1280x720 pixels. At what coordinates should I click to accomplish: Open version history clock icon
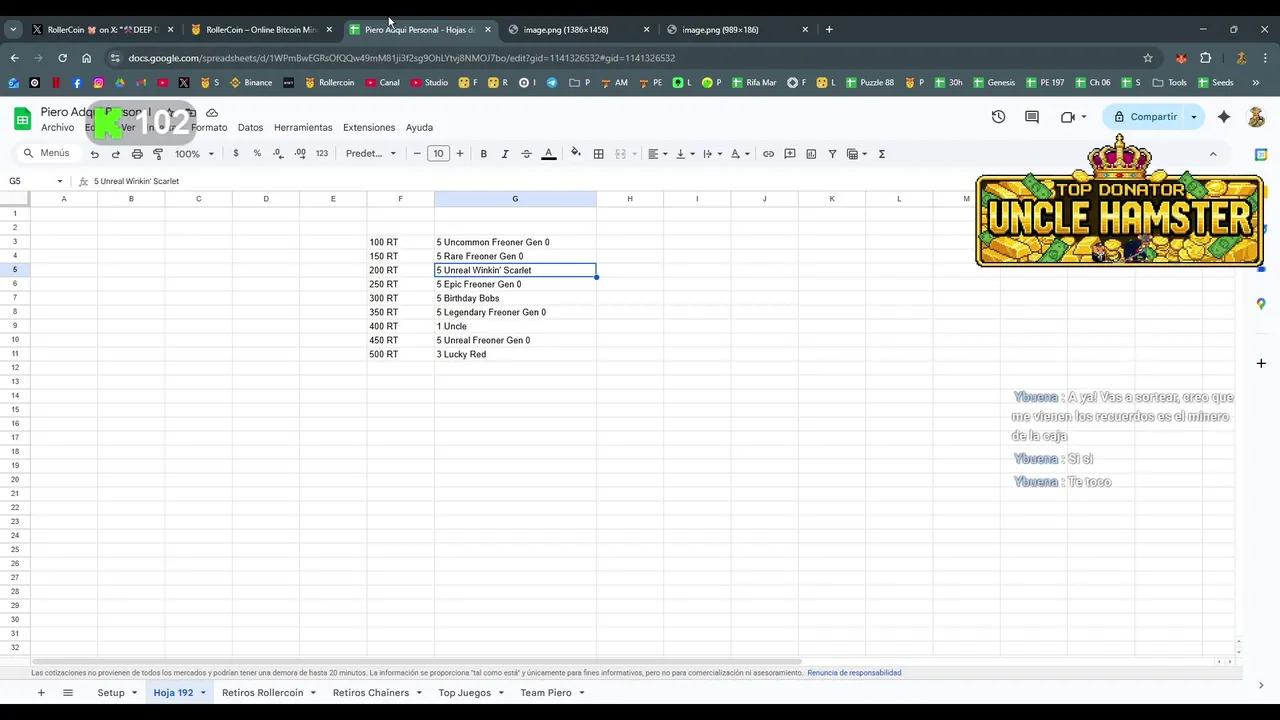click(x=998, y=117)
